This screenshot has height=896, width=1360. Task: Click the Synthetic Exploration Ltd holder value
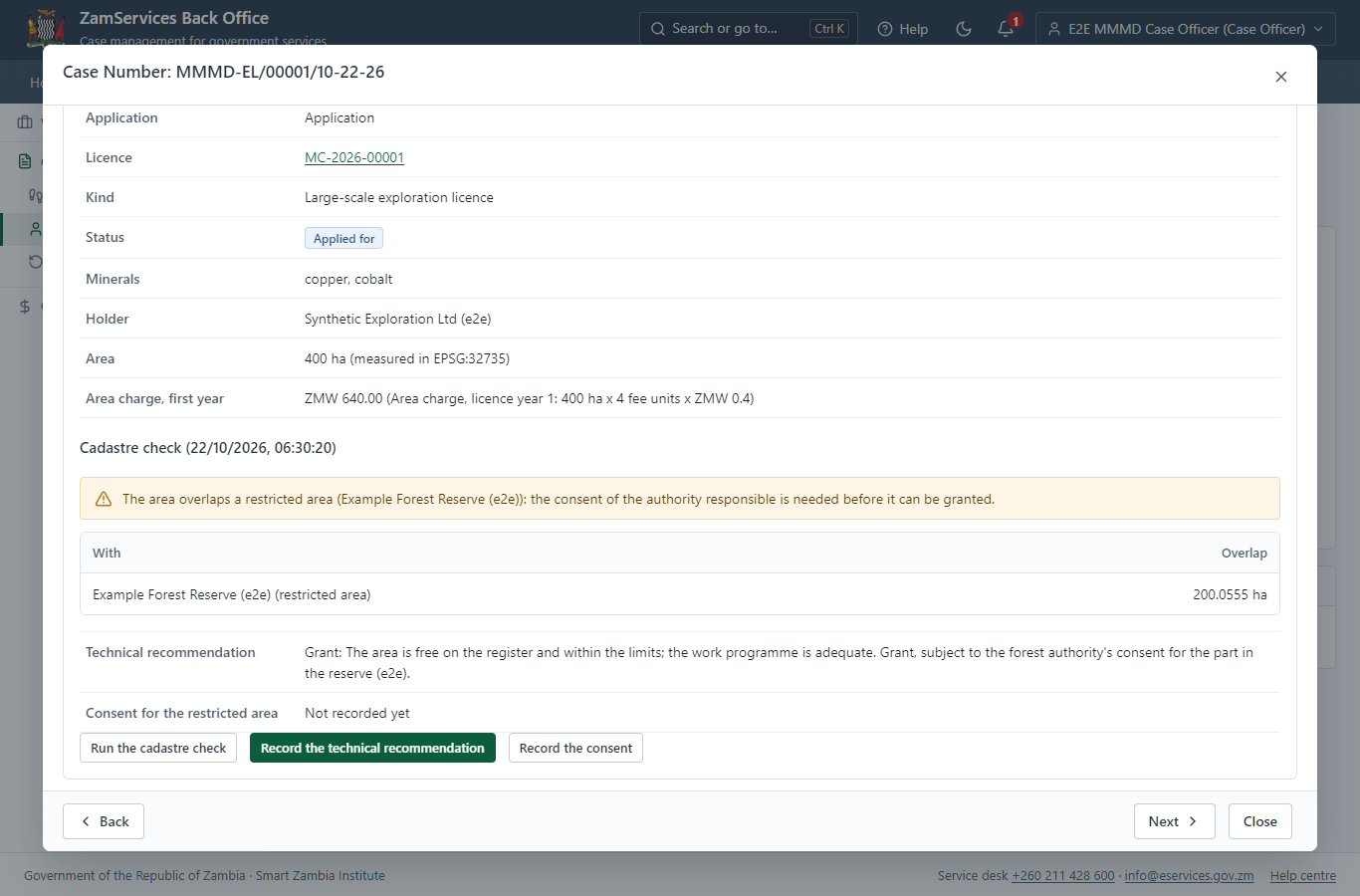[398, 319]
